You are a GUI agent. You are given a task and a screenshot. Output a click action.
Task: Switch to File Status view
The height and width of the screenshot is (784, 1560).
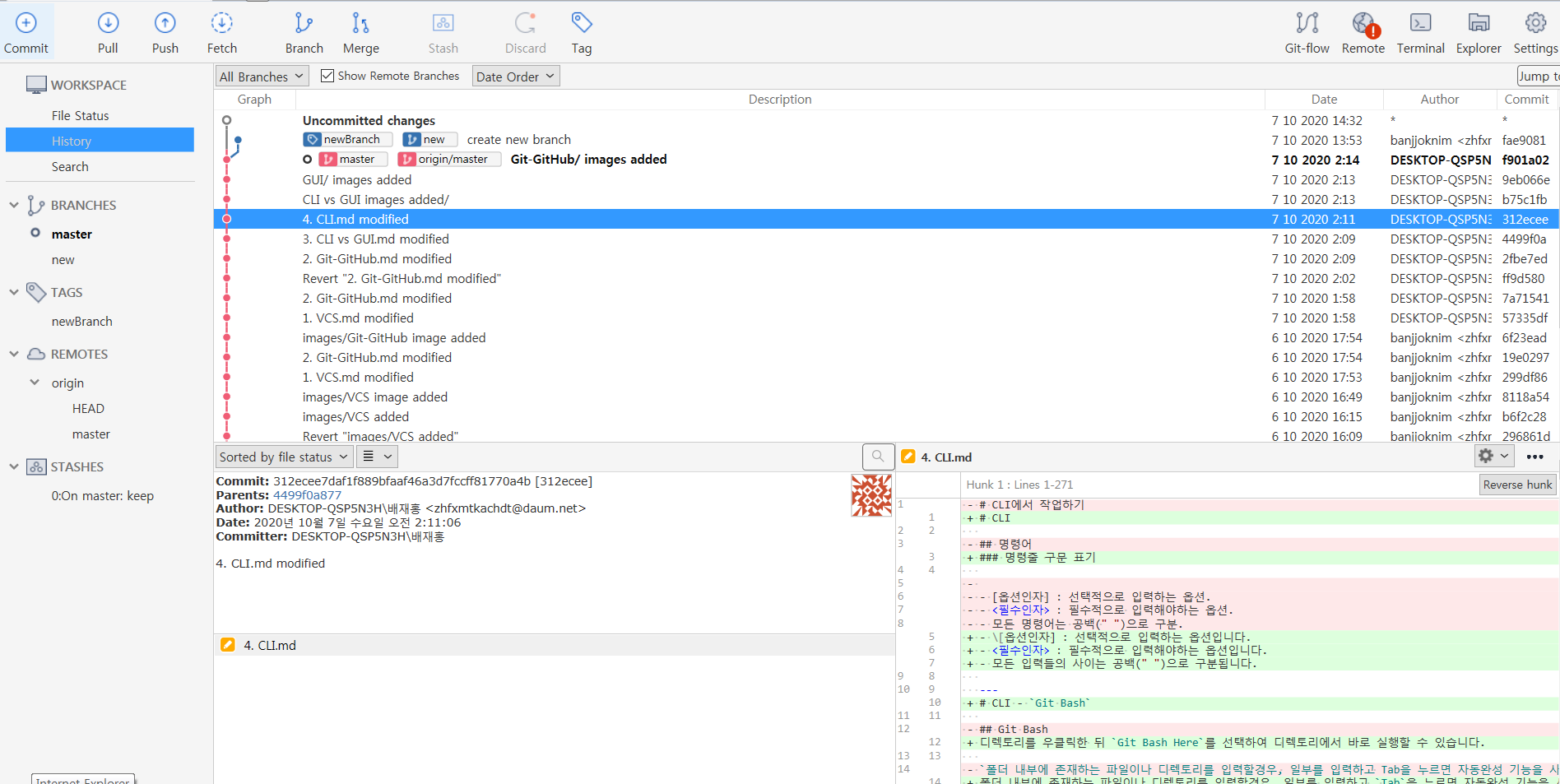(x=80, y=115)
